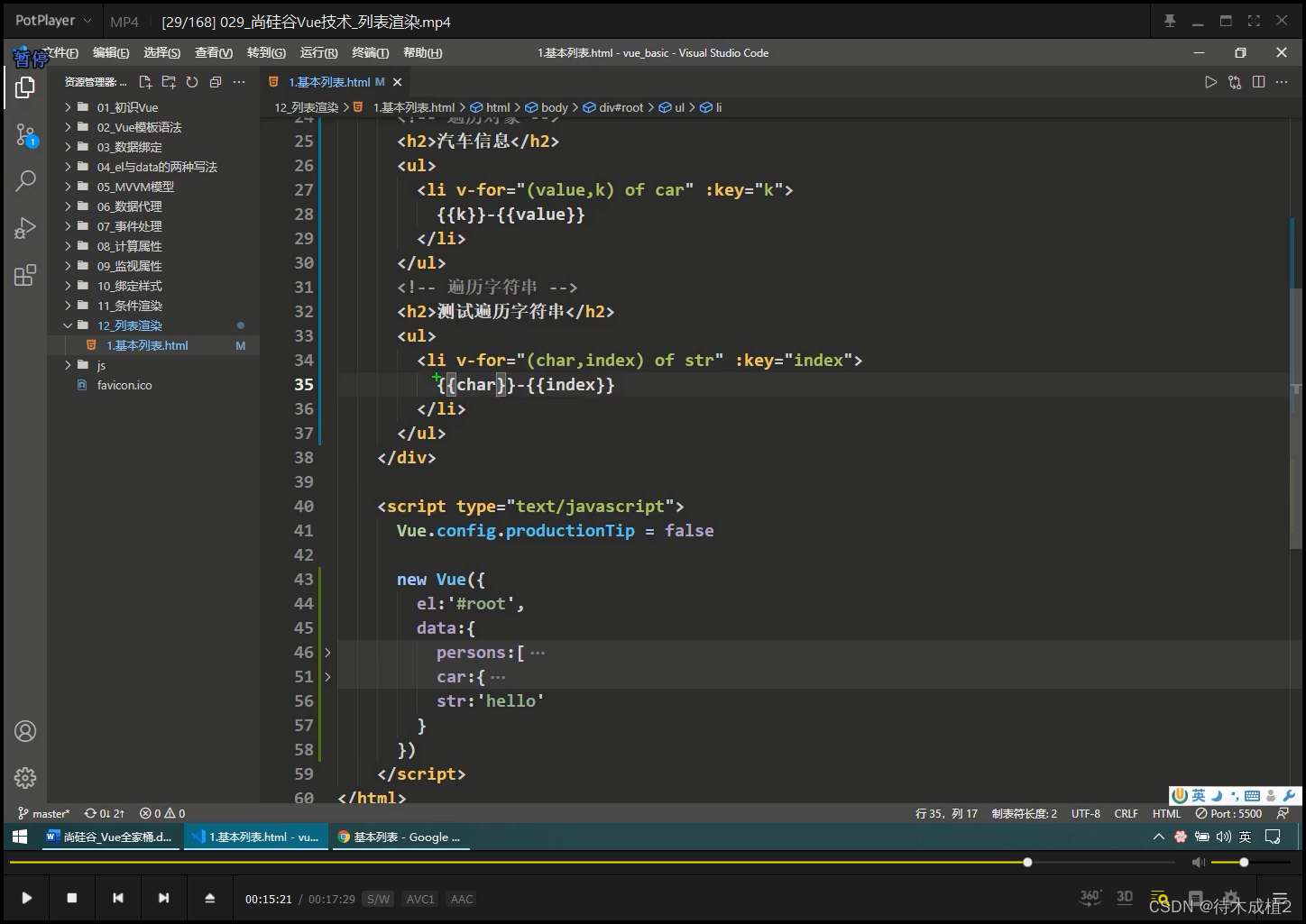Click the status bar feedback icon
The width and height of the screenshot is (1306, 924).
pos(1283,813)
